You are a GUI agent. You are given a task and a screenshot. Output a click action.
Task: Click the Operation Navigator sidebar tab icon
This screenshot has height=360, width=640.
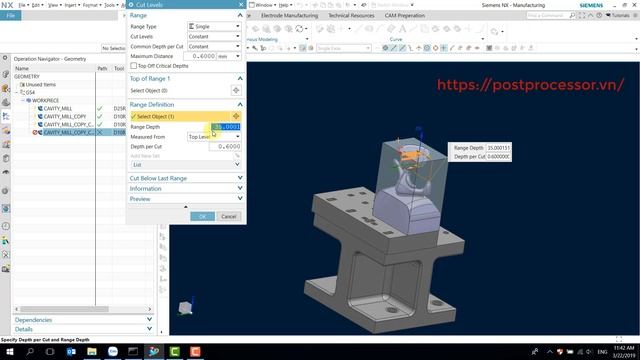pyautogui.click(x=6, y=116)
